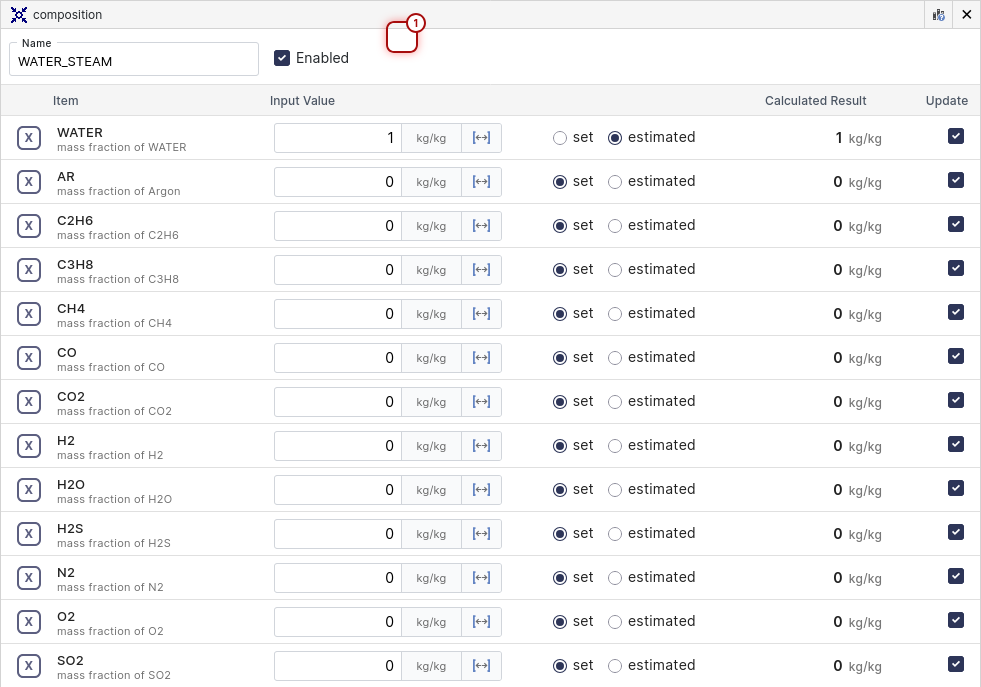Open the kg/kg unit selector for O2

click(x=431, y=622)
